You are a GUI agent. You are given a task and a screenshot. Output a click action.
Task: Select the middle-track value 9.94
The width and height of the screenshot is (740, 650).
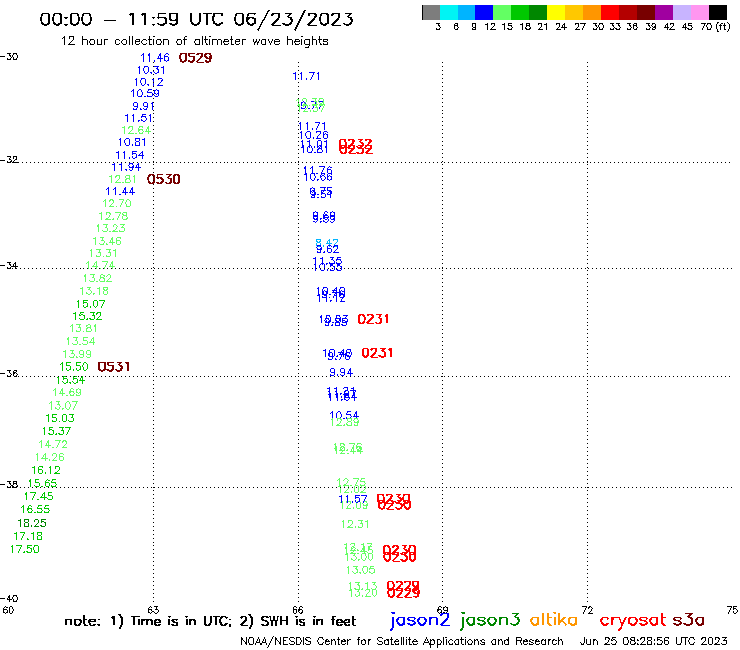pos(341,373)
